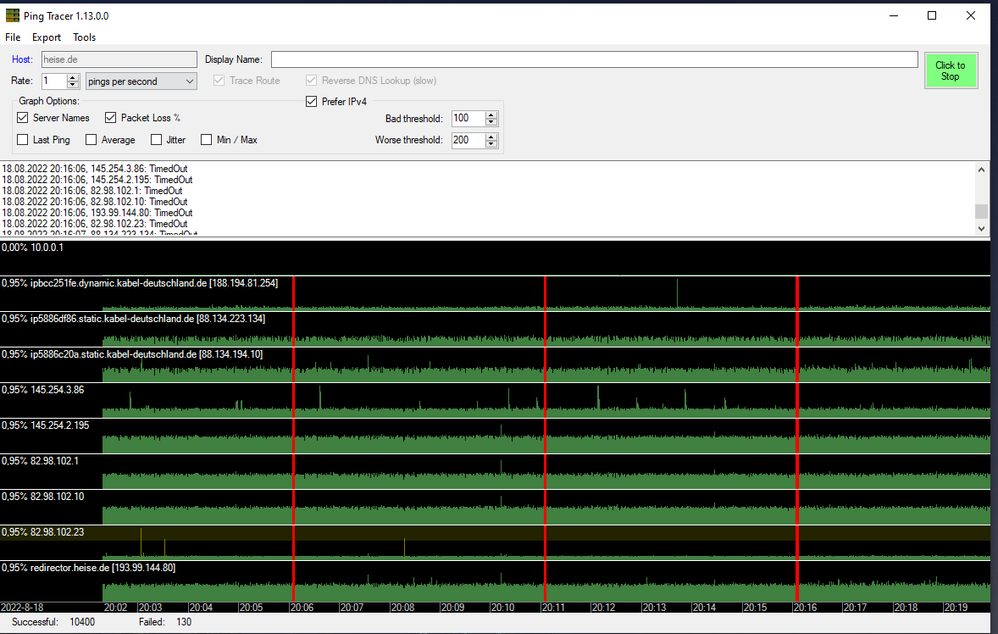Click the Display Name text field
This screenshot has height=634, width=998.
[x=594, y=60]
